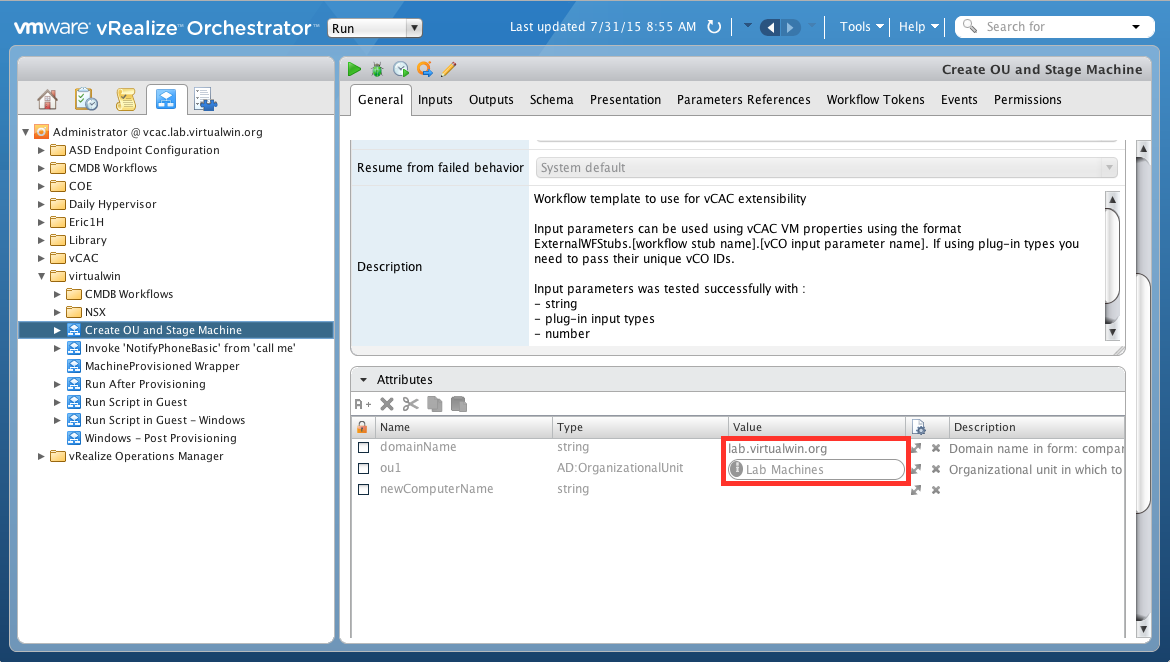Image resolution: width=1170 pixels, height=662 pixels.
Task: Toggle the lock checkbox for domainName
Action: [363, 448]
